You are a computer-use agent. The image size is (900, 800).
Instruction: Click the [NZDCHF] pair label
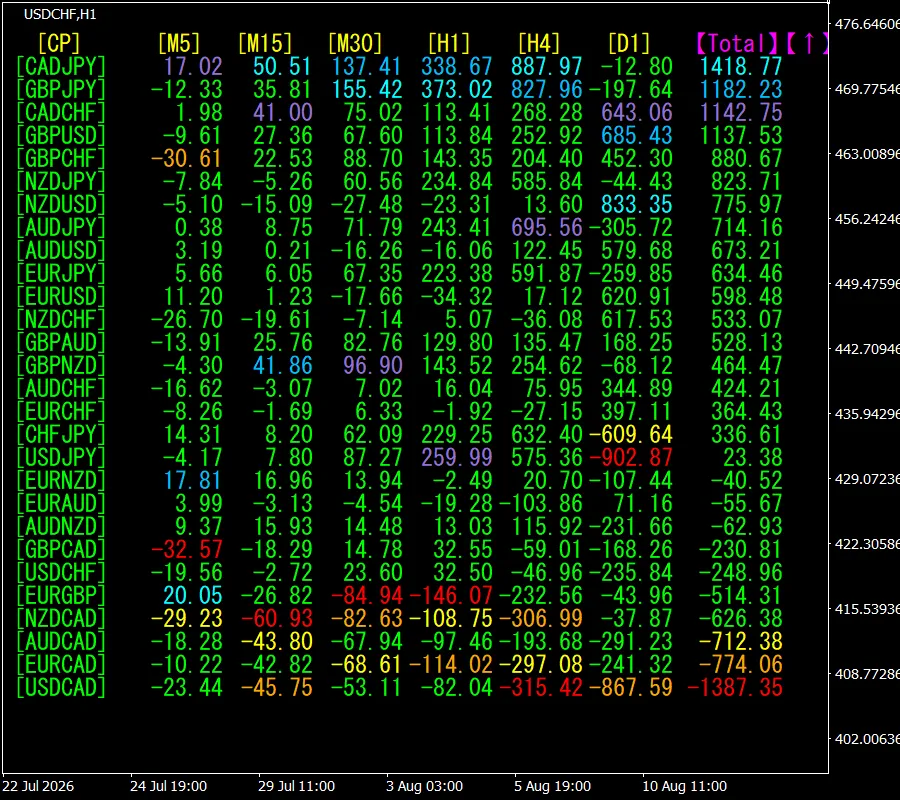click(x=61, y=319)
